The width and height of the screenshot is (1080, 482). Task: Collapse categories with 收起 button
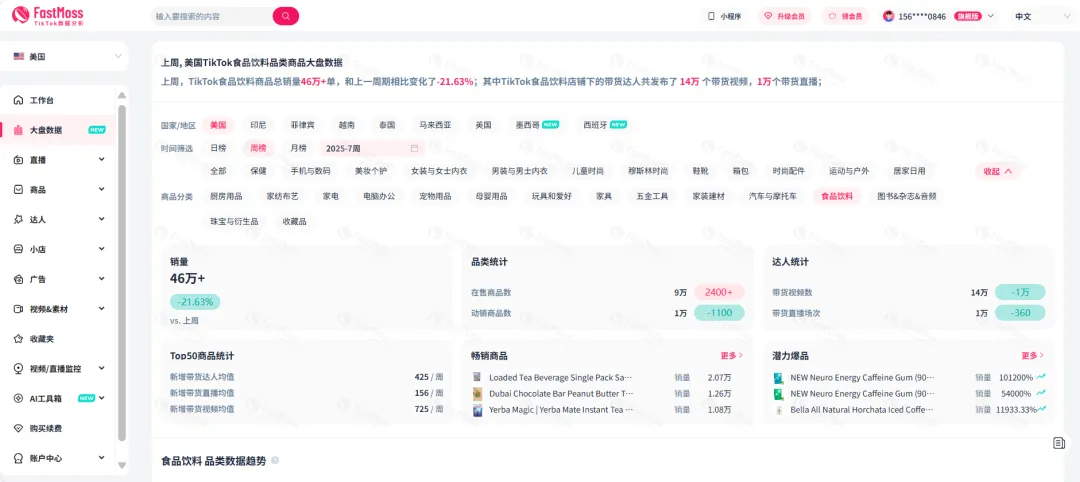[x=997, y=171]
